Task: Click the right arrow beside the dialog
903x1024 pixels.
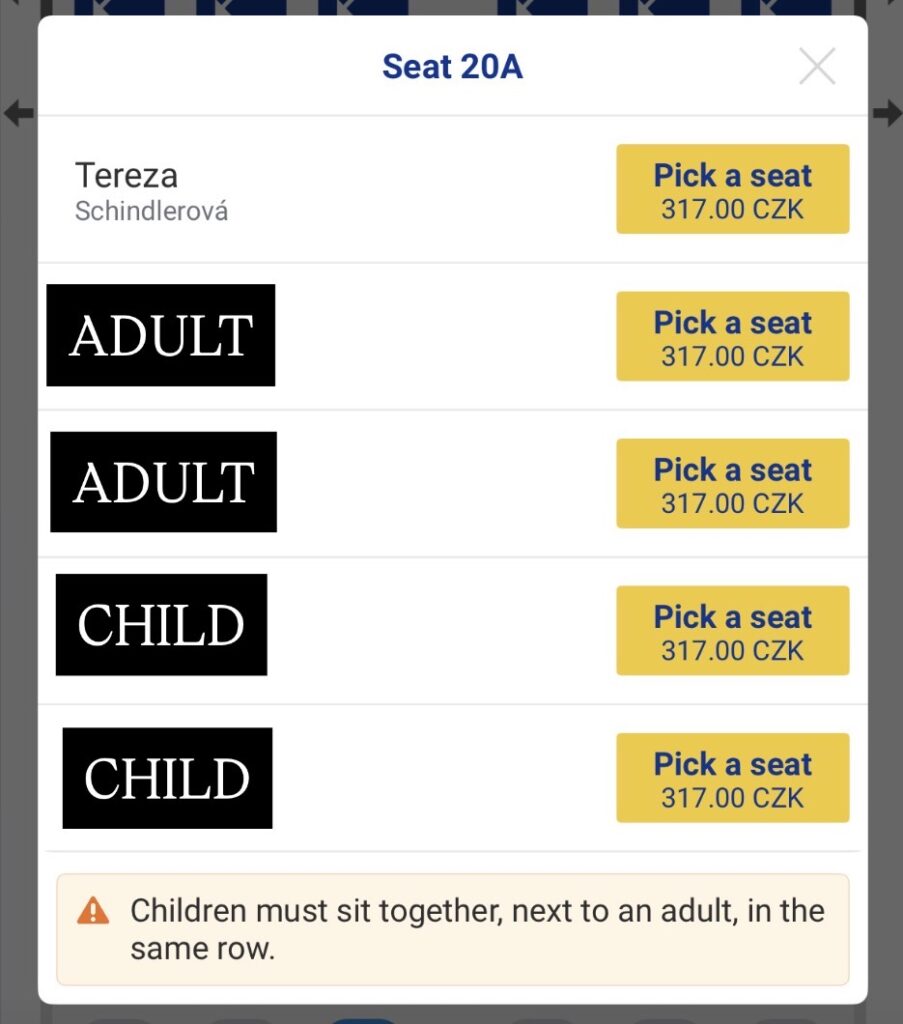Action: click(x=887, y=113)
